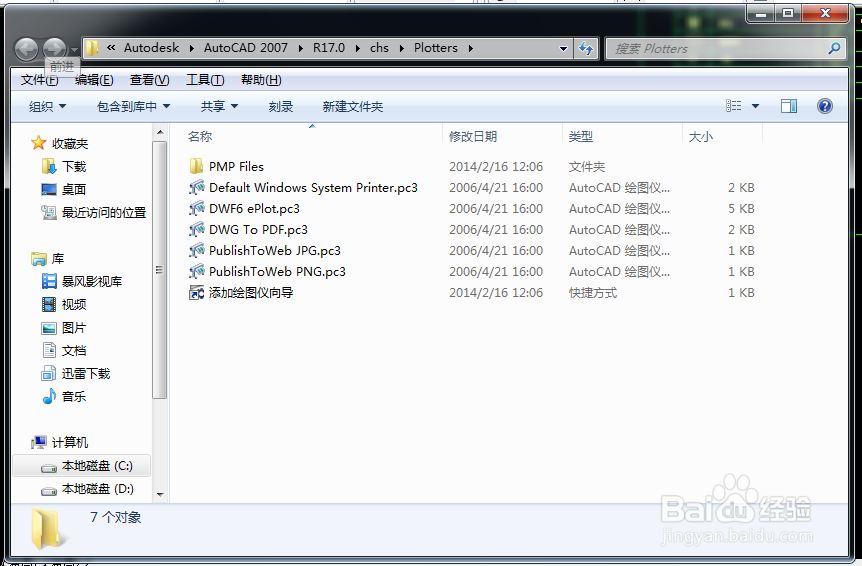862x566 pixels.
Task: Select 添加绘图仪向导 shortcut icon
Action: pos(196,292)
